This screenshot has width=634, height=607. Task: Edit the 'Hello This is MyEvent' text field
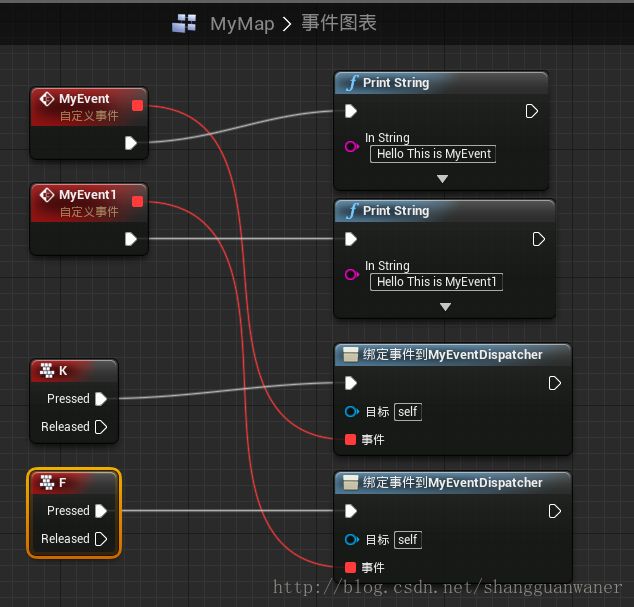[433, 154]
